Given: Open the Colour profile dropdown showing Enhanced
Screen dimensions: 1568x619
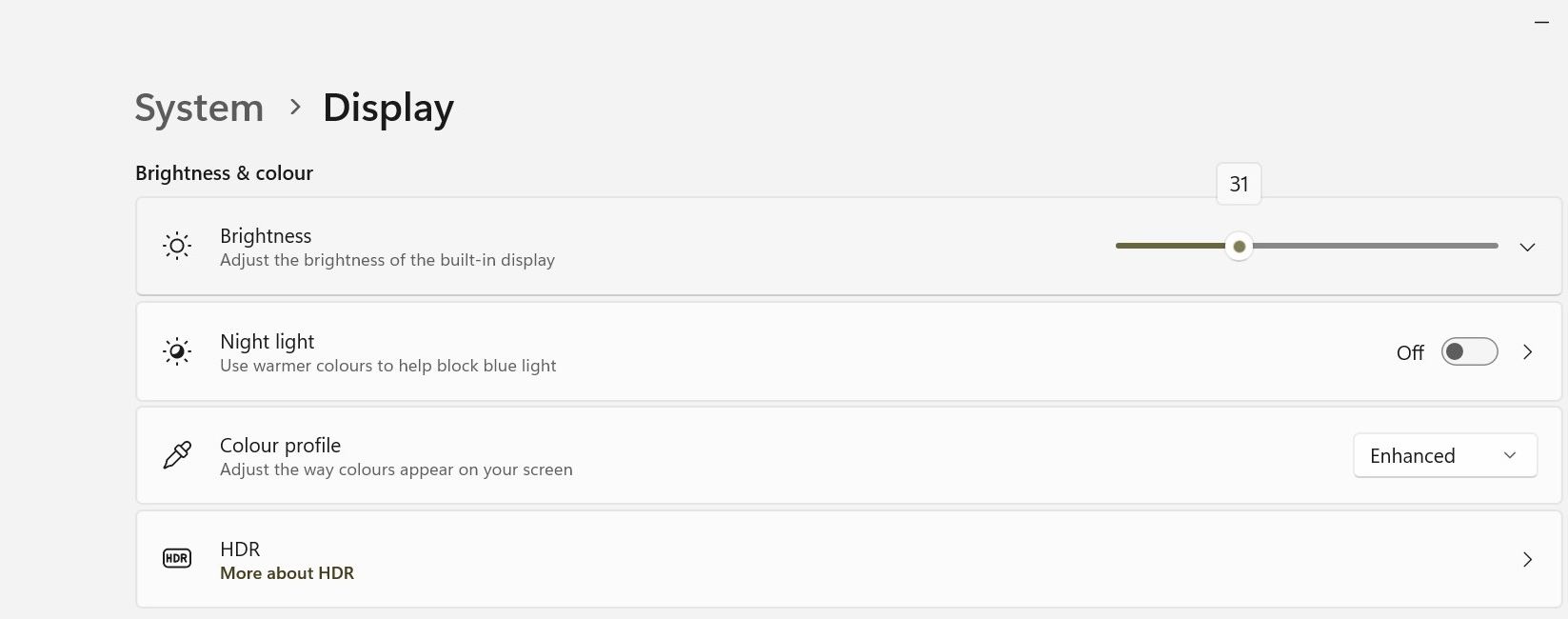Looking at the screenshot, I should [x=1444, y=455].
